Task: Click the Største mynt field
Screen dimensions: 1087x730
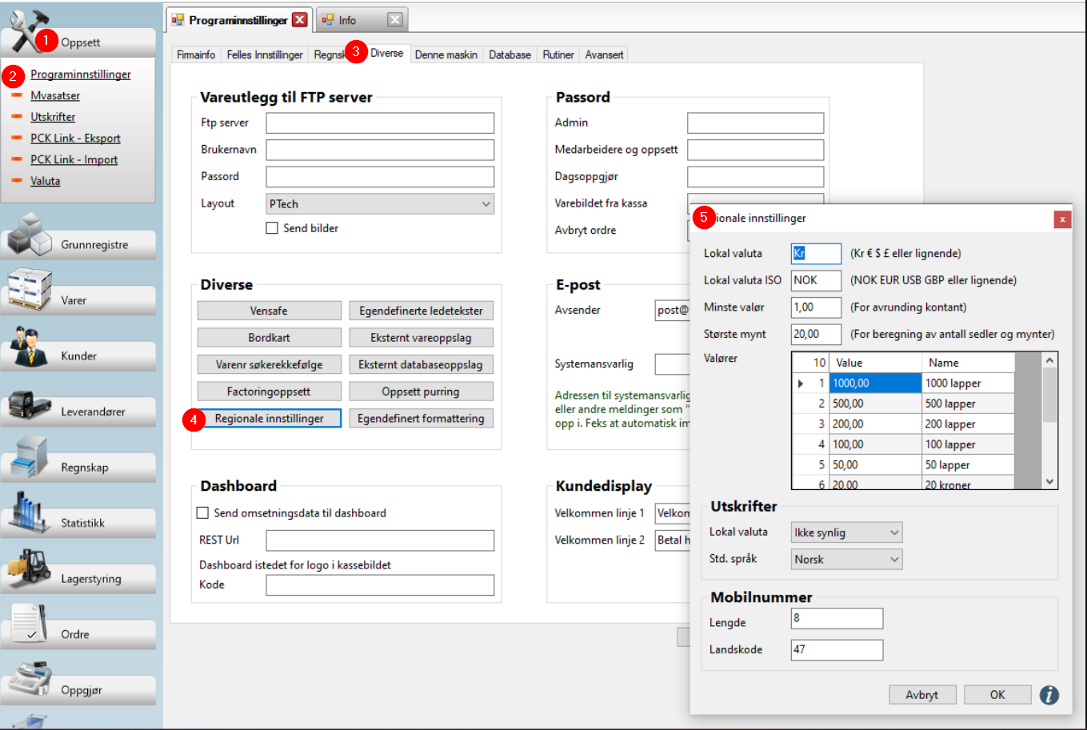Action: (816, 334)
